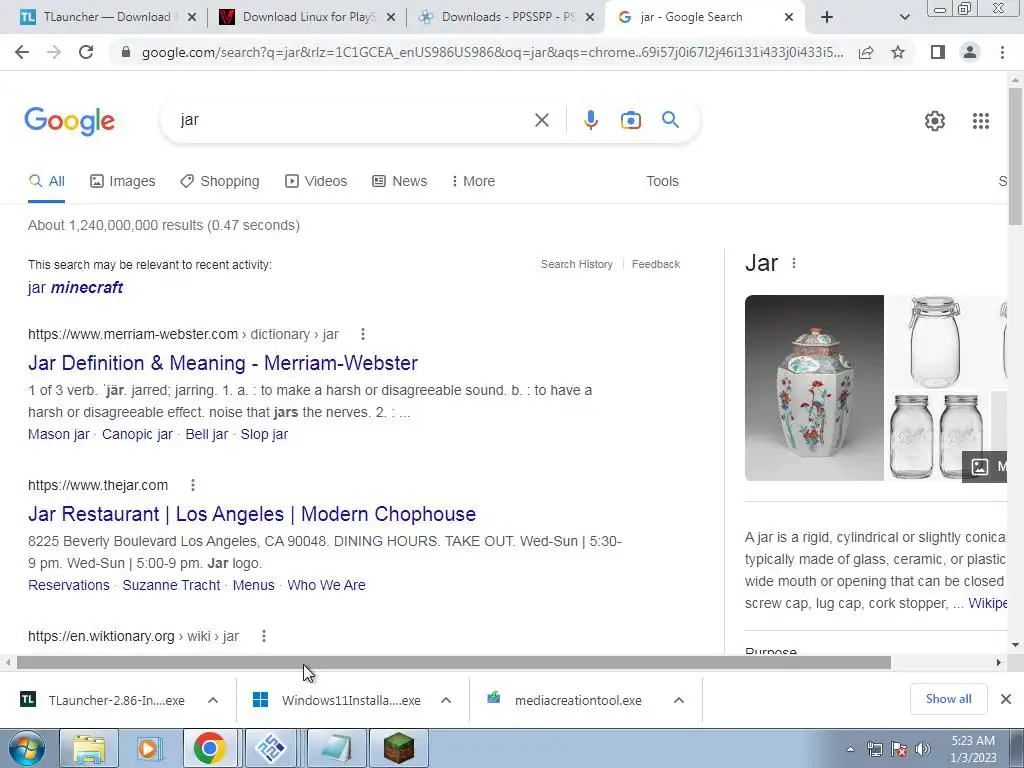The image size is (1024, 768).
Task: Open Jar knowledge panel options
Action: click(793, 263)
